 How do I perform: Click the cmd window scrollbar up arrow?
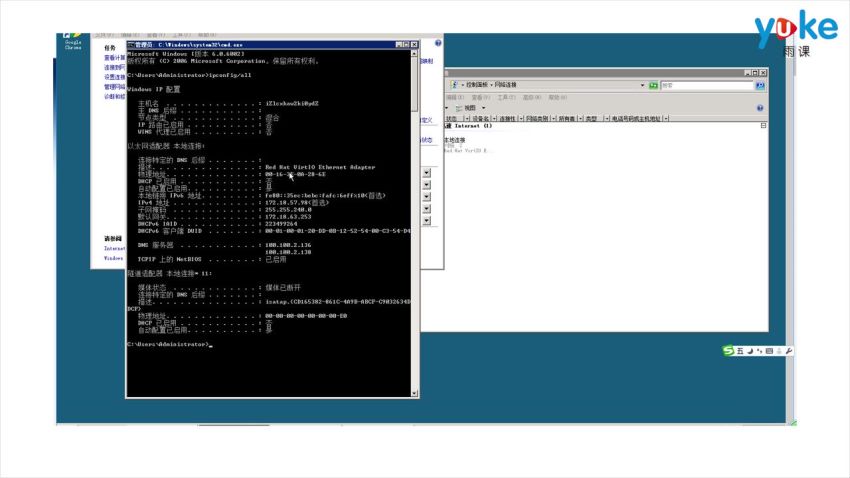[414, 54]
